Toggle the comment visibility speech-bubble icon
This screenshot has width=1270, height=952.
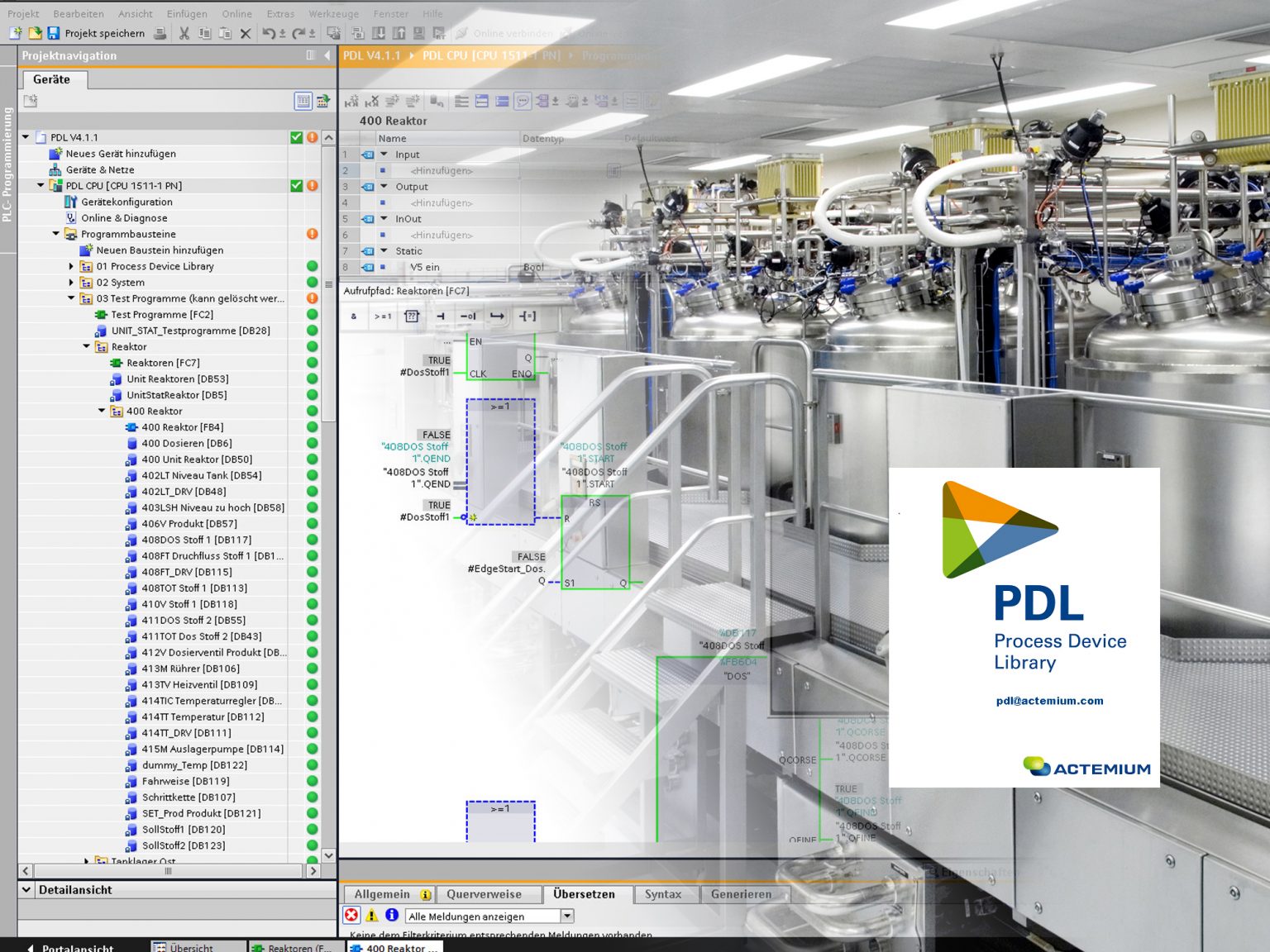(523, 101)
